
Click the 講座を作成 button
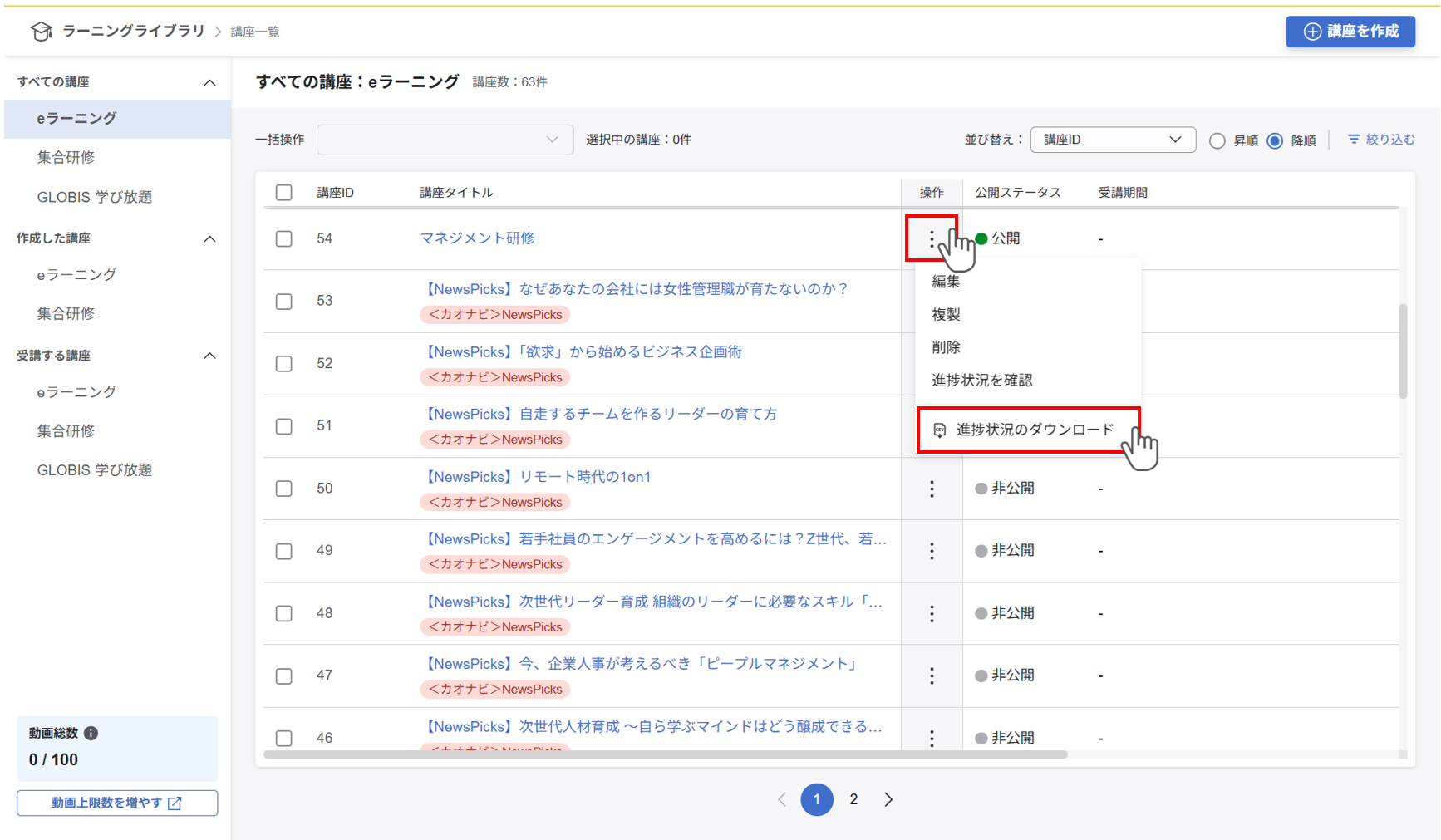(1350, 32)
